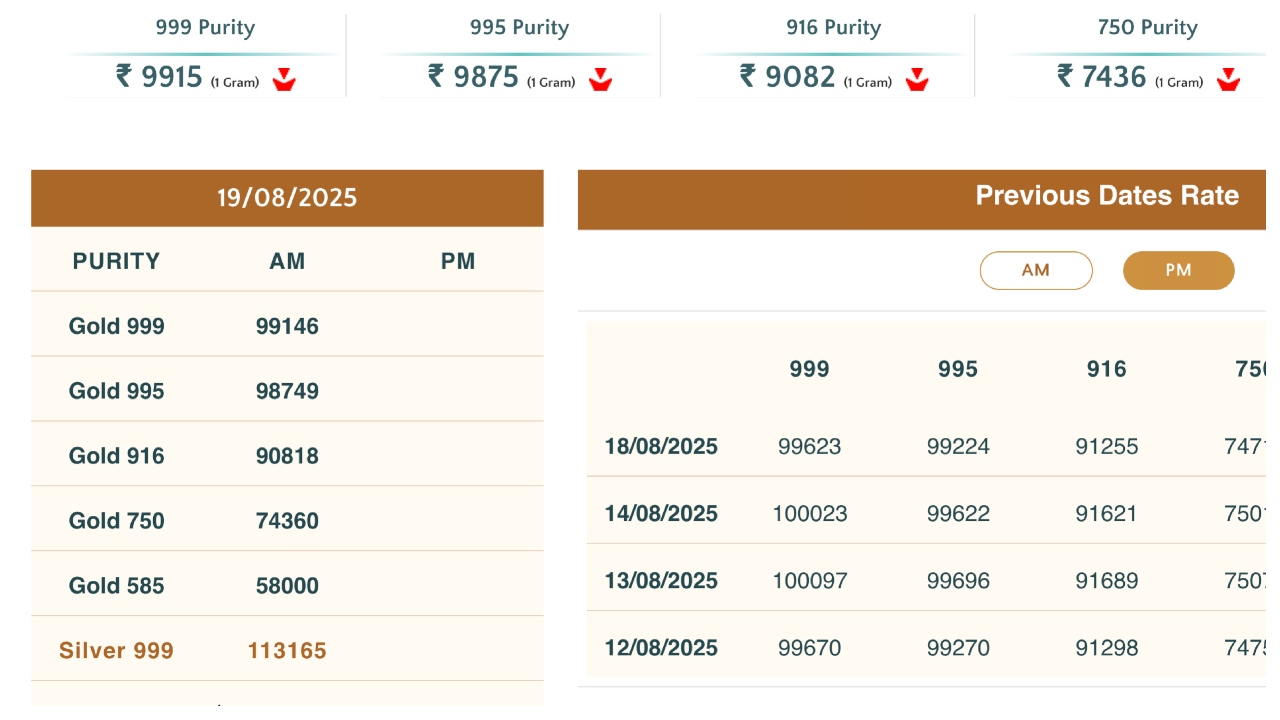Click the Previous Dates Rate header
This screenshot has width=1280, height=720.
click(1106, 196)
